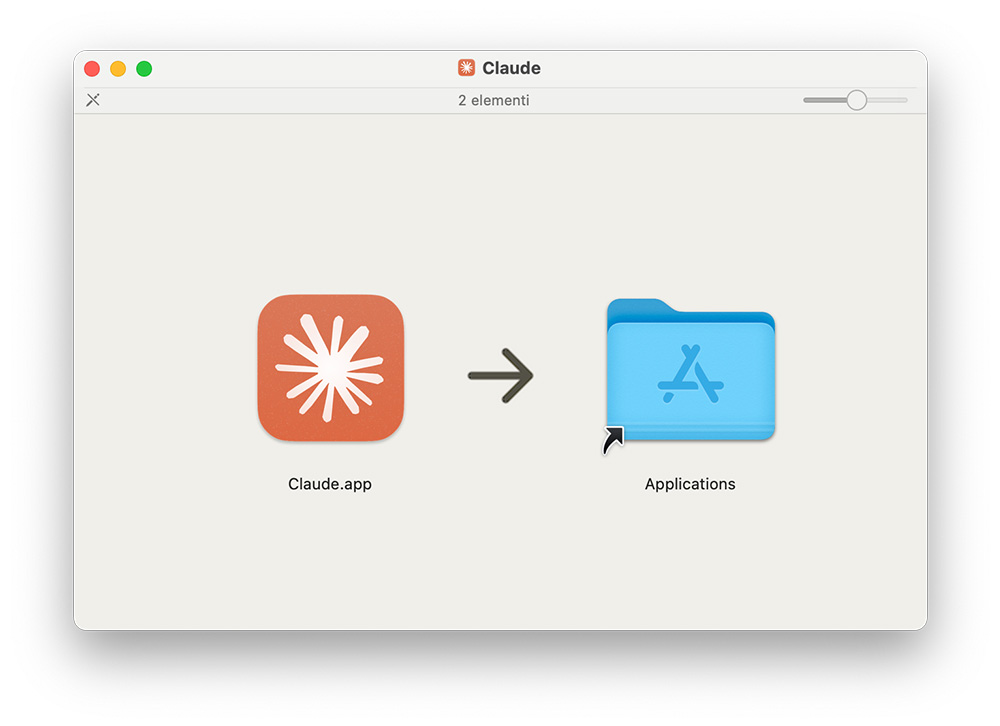
Task: Minimize window with the yellow button
Action: pyautogui.click(x=118, y=68)
